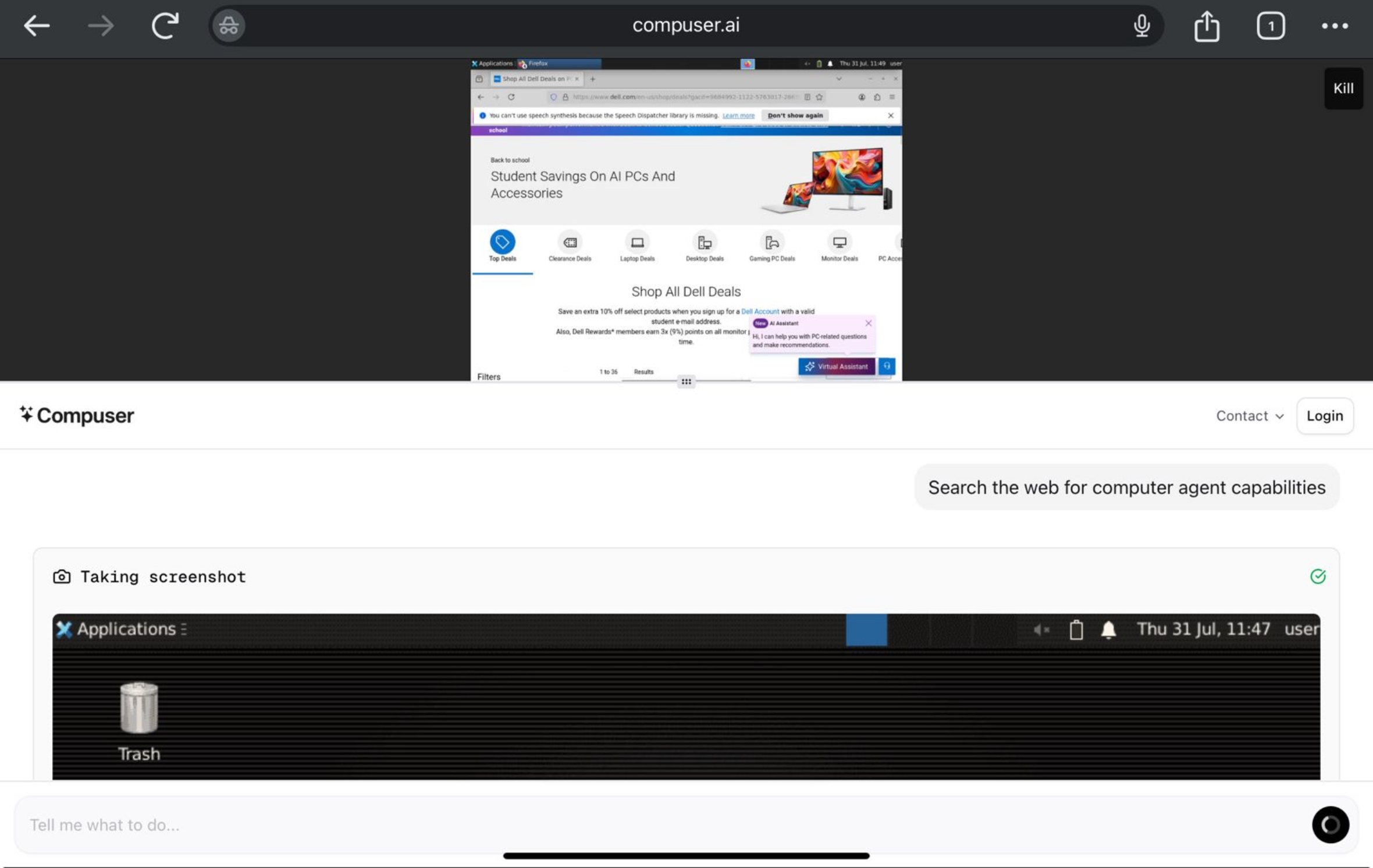This screenshot has height=868, width=1373.
Task: Open a new tab in remote Firefox
Action: coord(592,79)
